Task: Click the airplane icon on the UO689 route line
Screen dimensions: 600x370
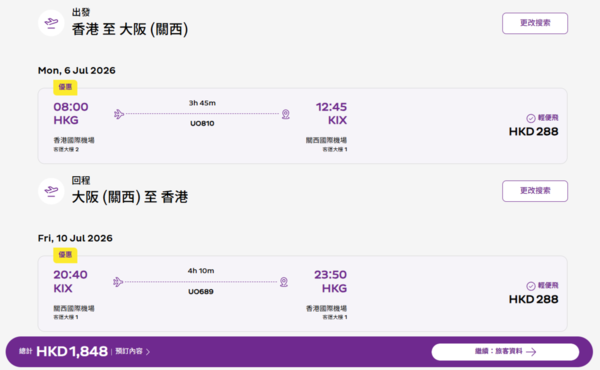Action: point(118,282)
